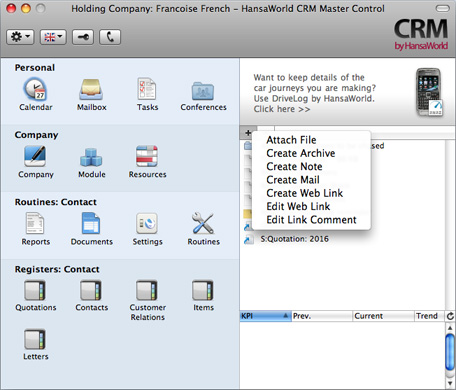Click the Current column header
Screen dimensions: 456x390
383,316
